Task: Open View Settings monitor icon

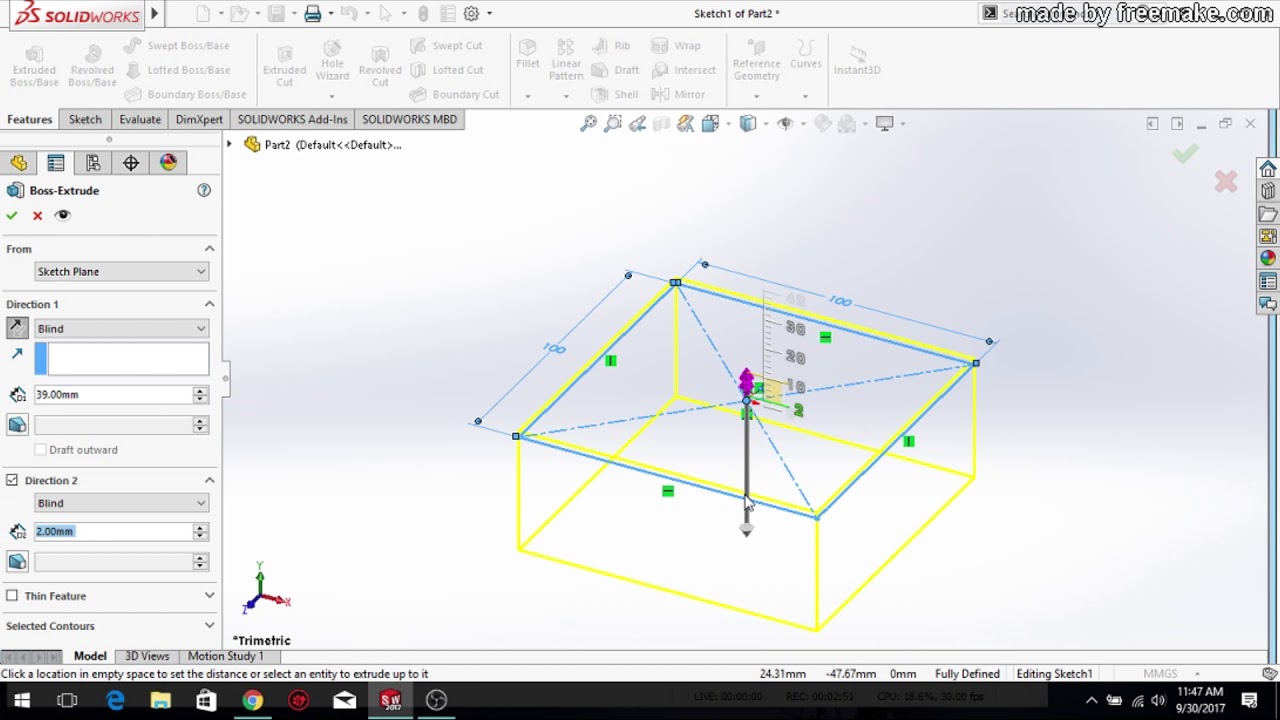Action: (x=885, y=124)
